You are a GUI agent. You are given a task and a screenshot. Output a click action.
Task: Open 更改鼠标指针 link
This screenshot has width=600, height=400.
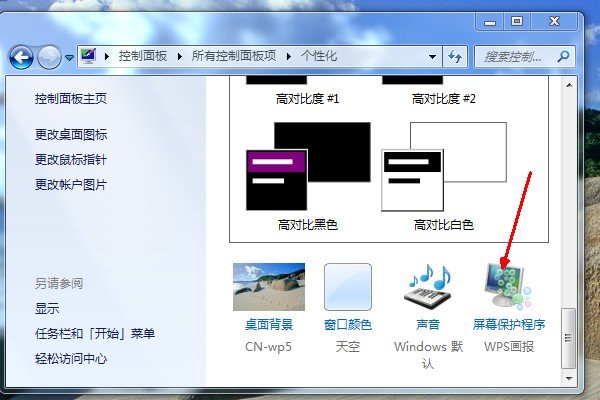pyautogui.click(x=71, y=160)
